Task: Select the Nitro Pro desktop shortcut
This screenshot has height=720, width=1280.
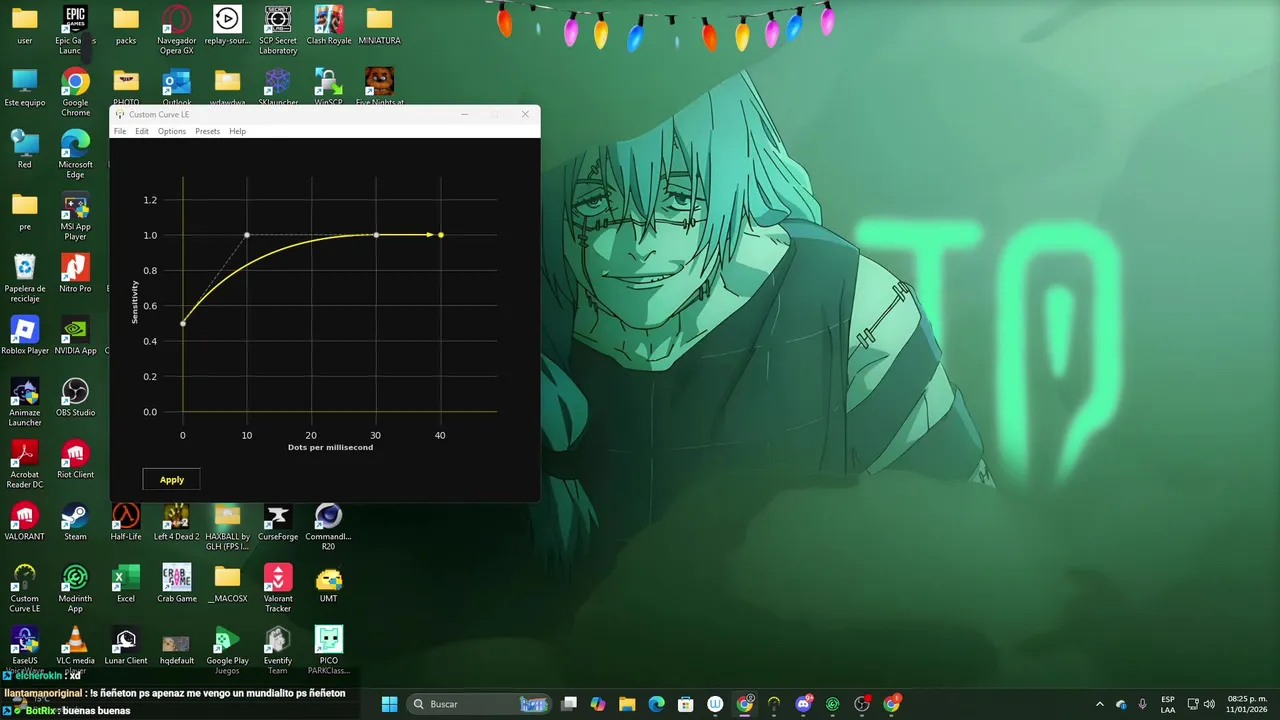Action: (75, 274)
